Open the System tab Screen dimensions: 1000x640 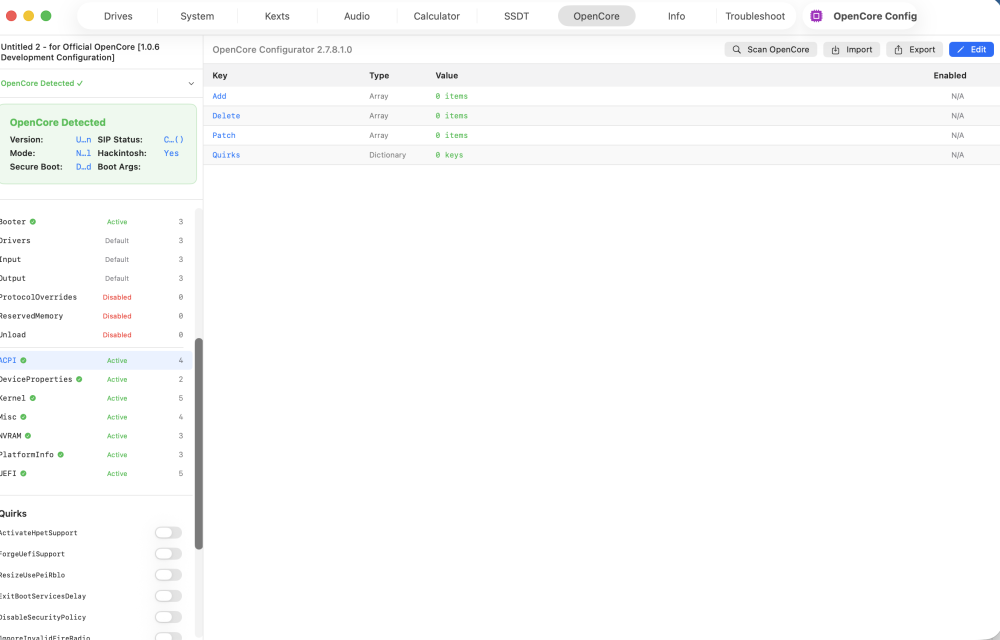197,16
